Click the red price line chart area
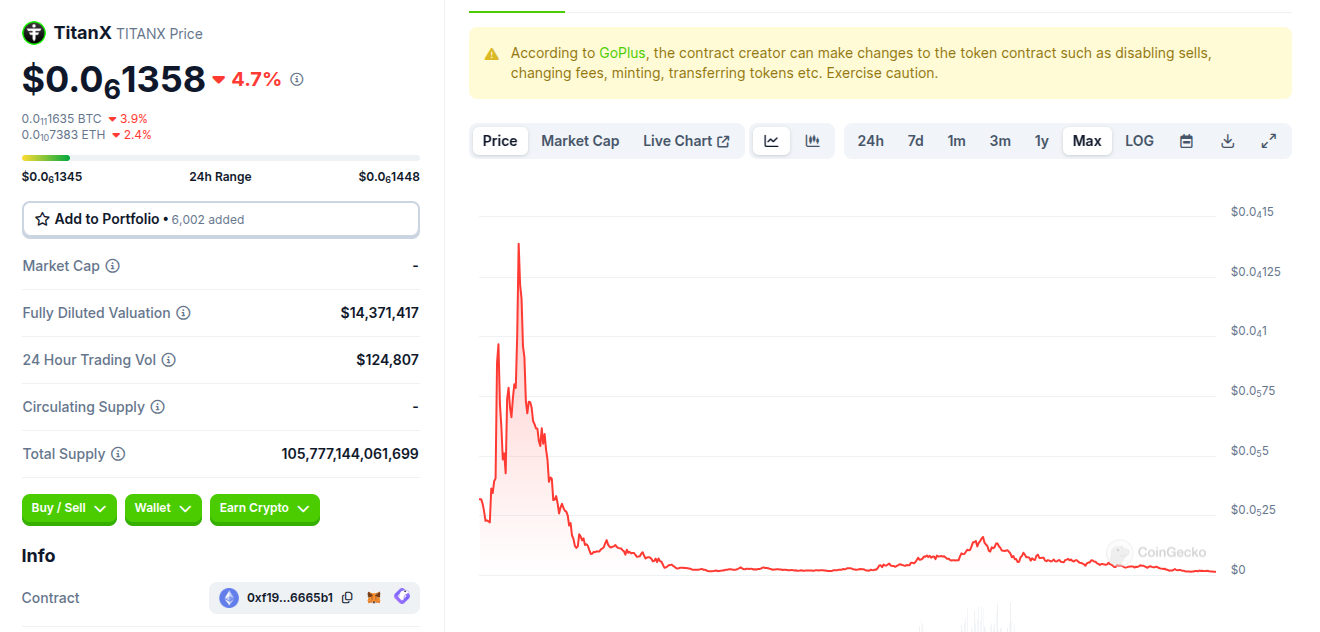Screen dimensions: 1320x632 848,410
